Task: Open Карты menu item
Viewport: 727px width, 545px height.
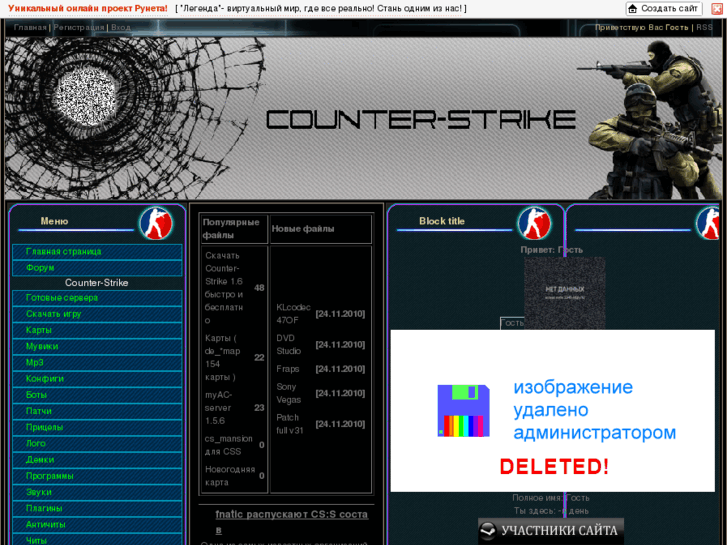Action: 97,330
